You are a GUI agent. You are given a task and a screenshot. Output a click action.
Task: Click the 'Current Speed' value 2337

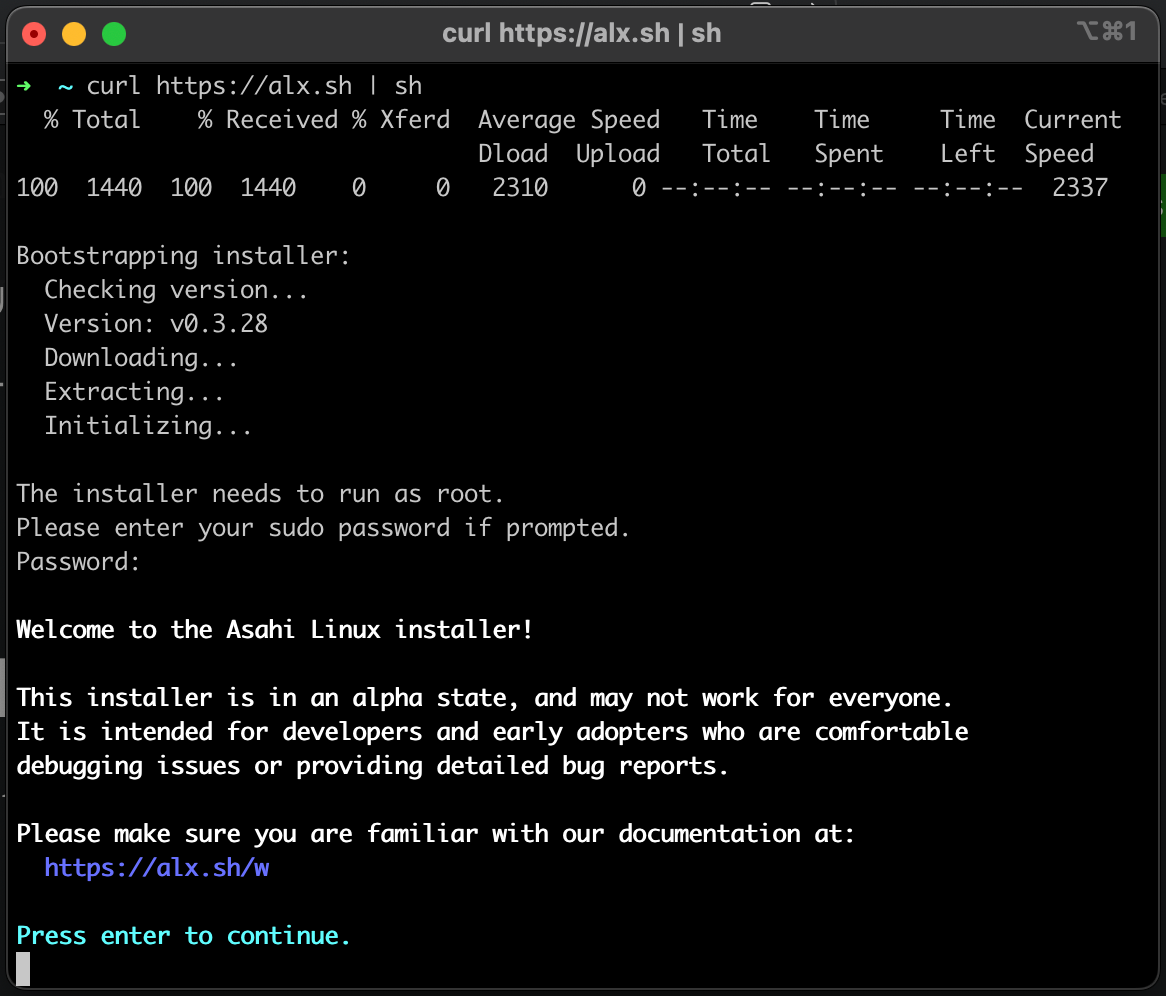pos(1080,187)
